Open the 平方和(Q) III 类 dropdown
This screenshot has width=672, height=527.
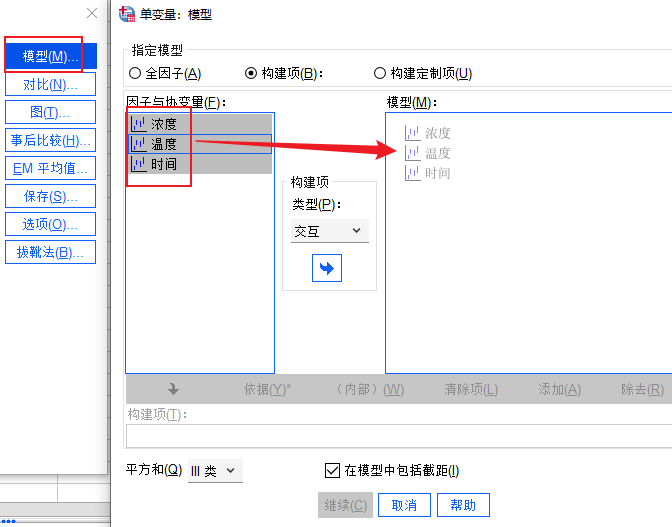click(x=215, y=471)
